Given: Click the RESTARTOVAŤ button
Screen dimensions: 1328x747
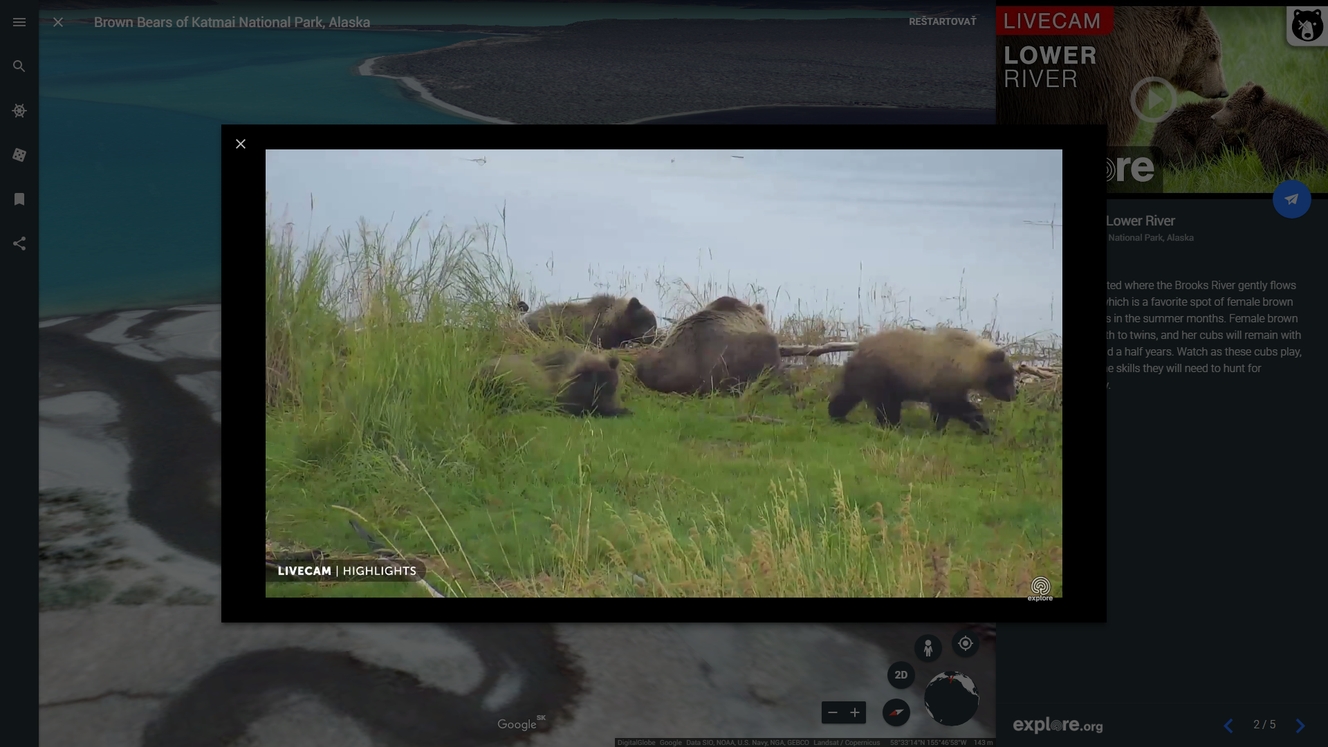Looking at the screenshot, I should (x=942, y=22).
